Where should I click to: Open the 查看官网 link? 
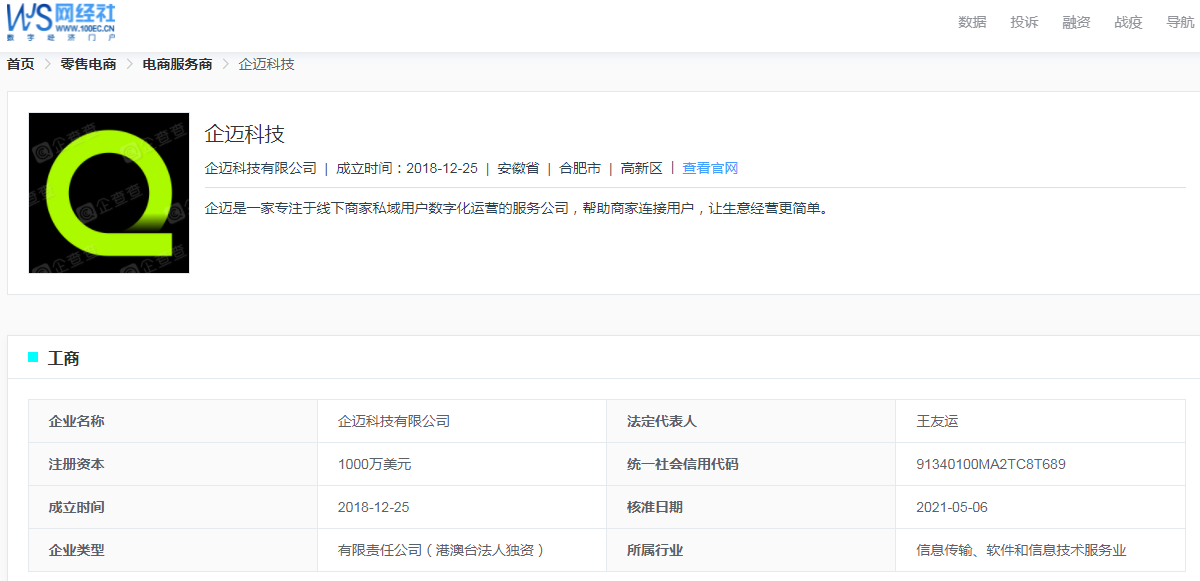click(710, 168)
